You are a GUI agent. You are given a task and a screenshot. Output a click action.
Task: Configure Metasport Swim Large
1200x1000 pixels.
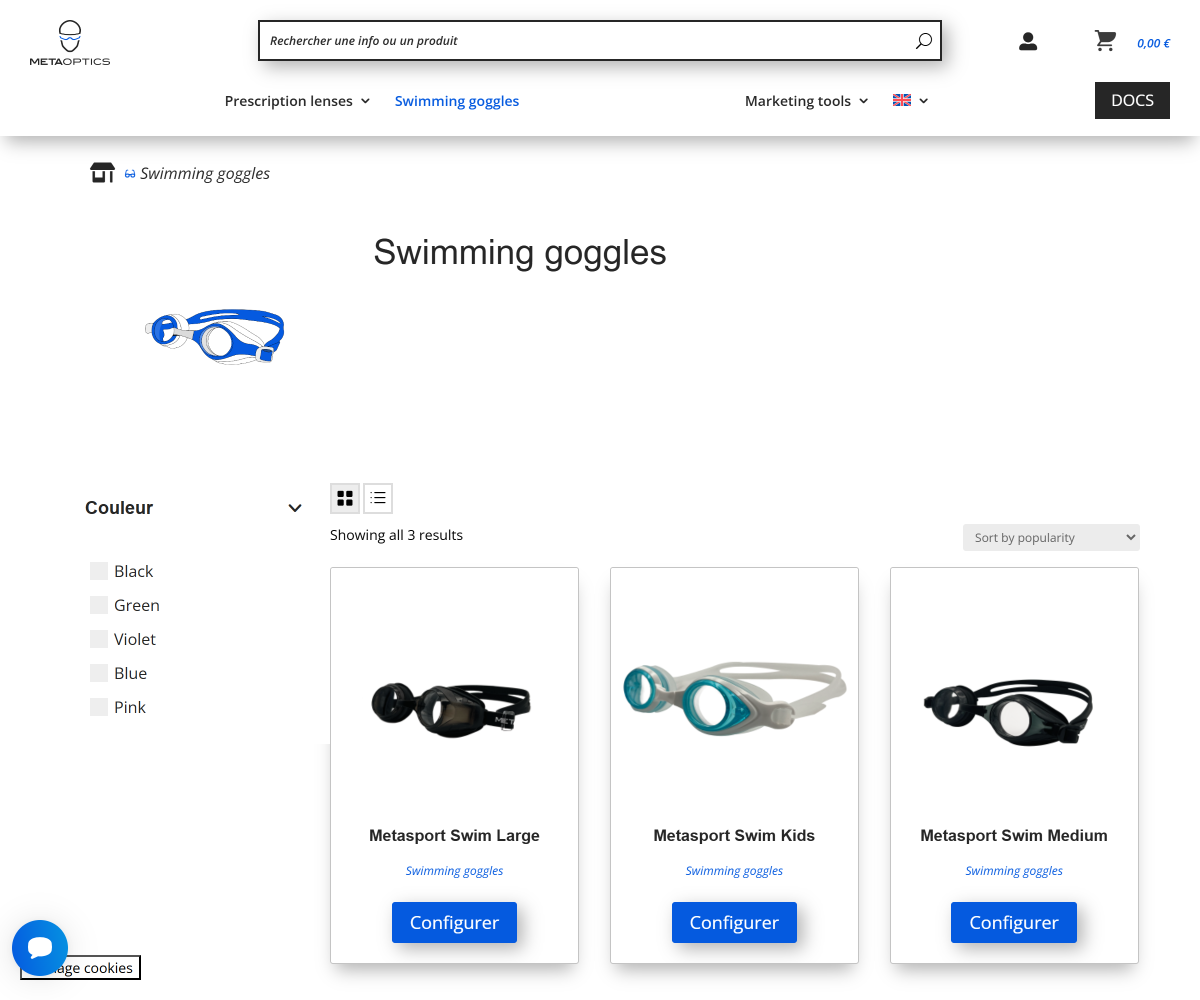point(454,922)
